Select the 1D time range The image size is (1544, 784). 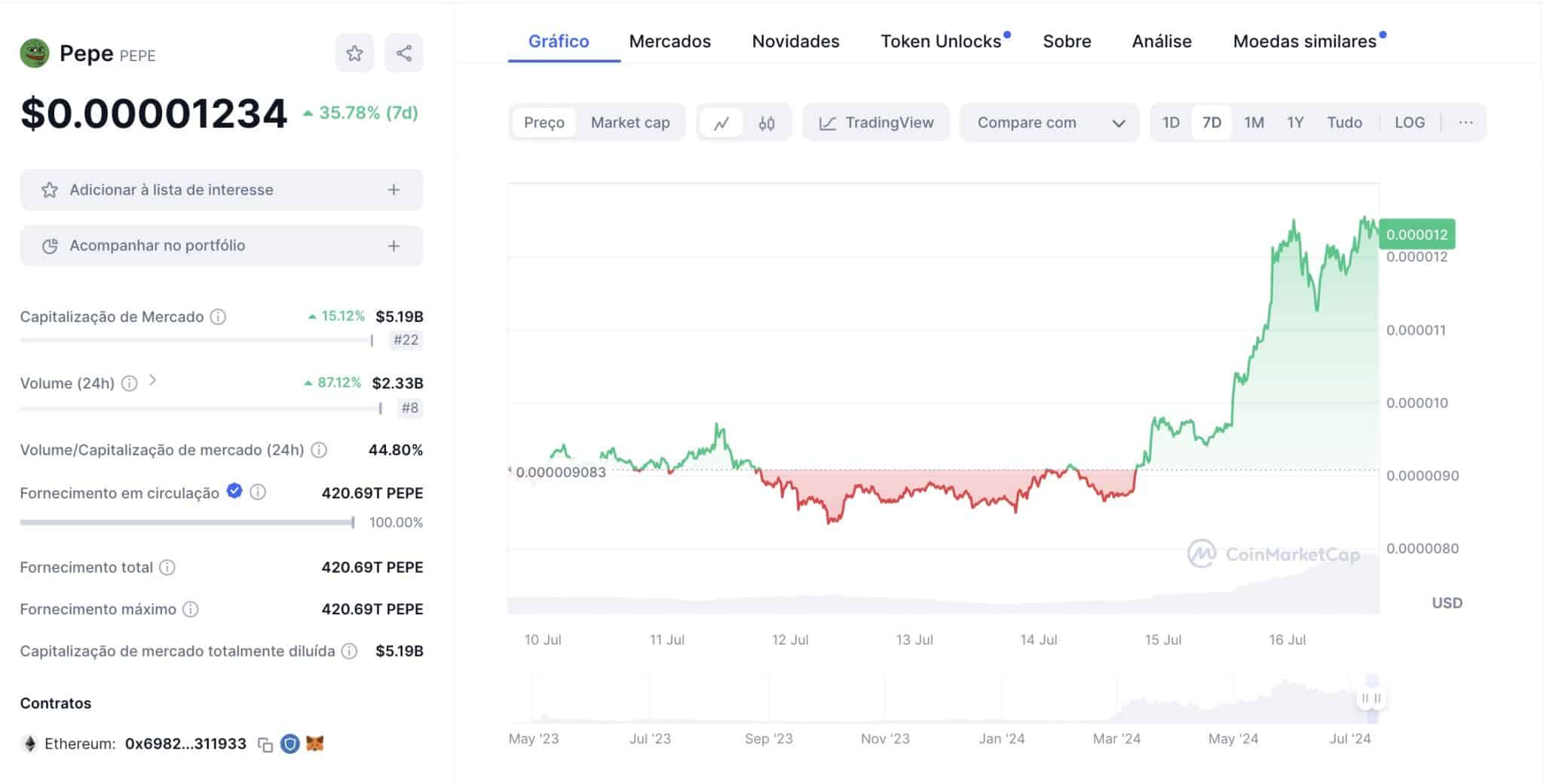tap(1171, 122)
